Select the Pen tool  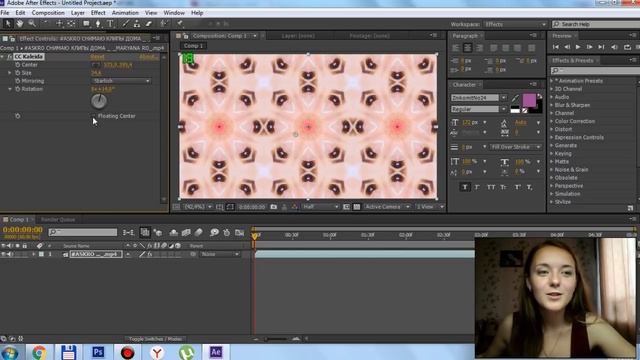click(98, 24)
